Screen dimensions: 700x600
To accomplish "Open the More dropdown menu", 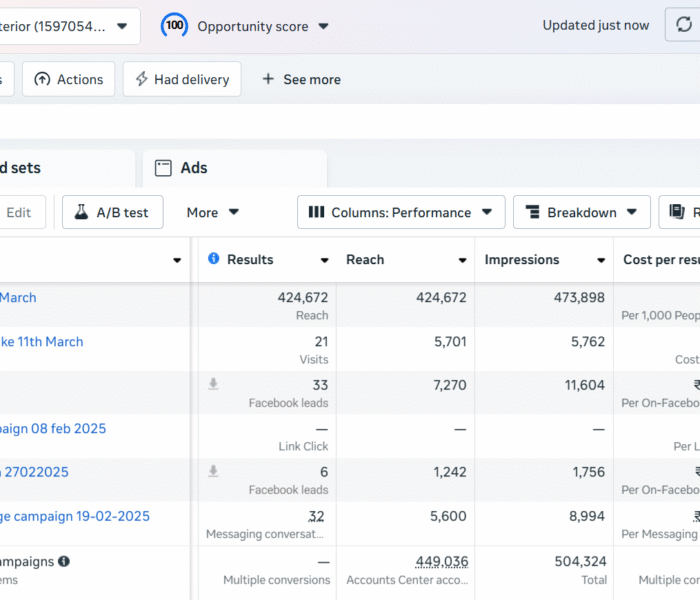I will [213, 212].
